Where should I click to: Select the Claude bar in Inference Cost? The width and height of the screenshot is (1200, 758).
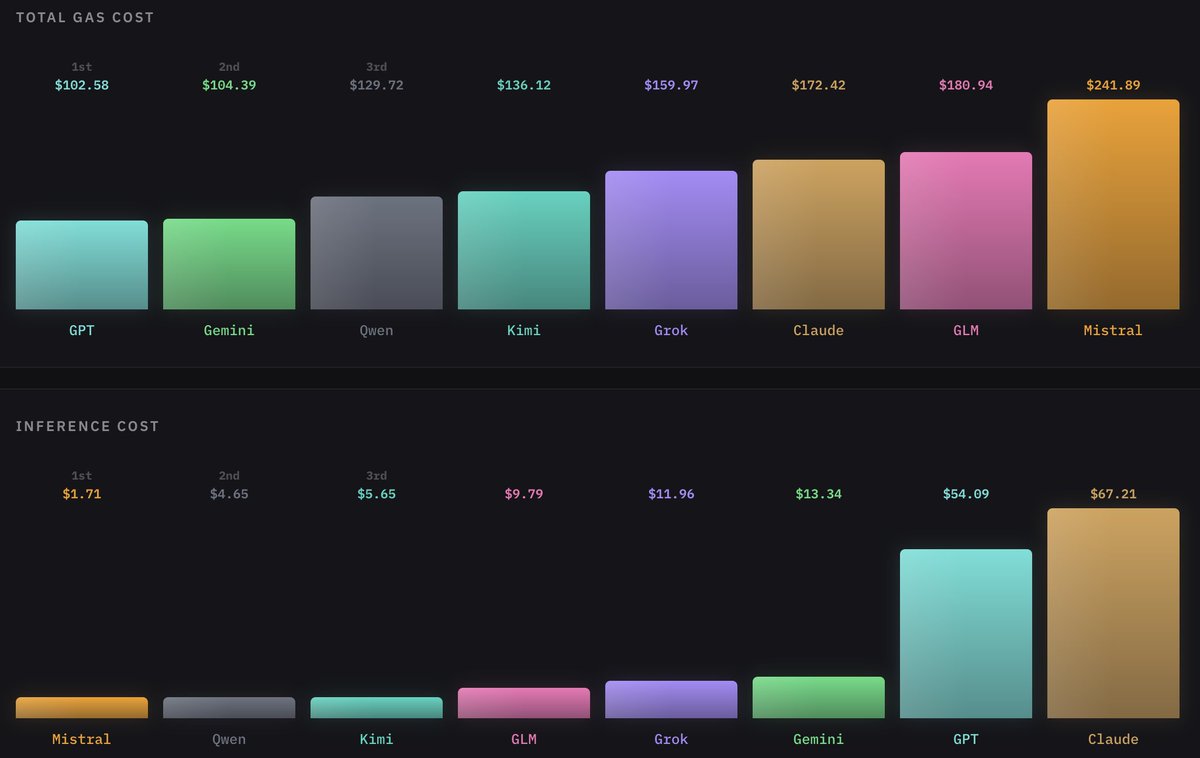tap(1113, 613)
